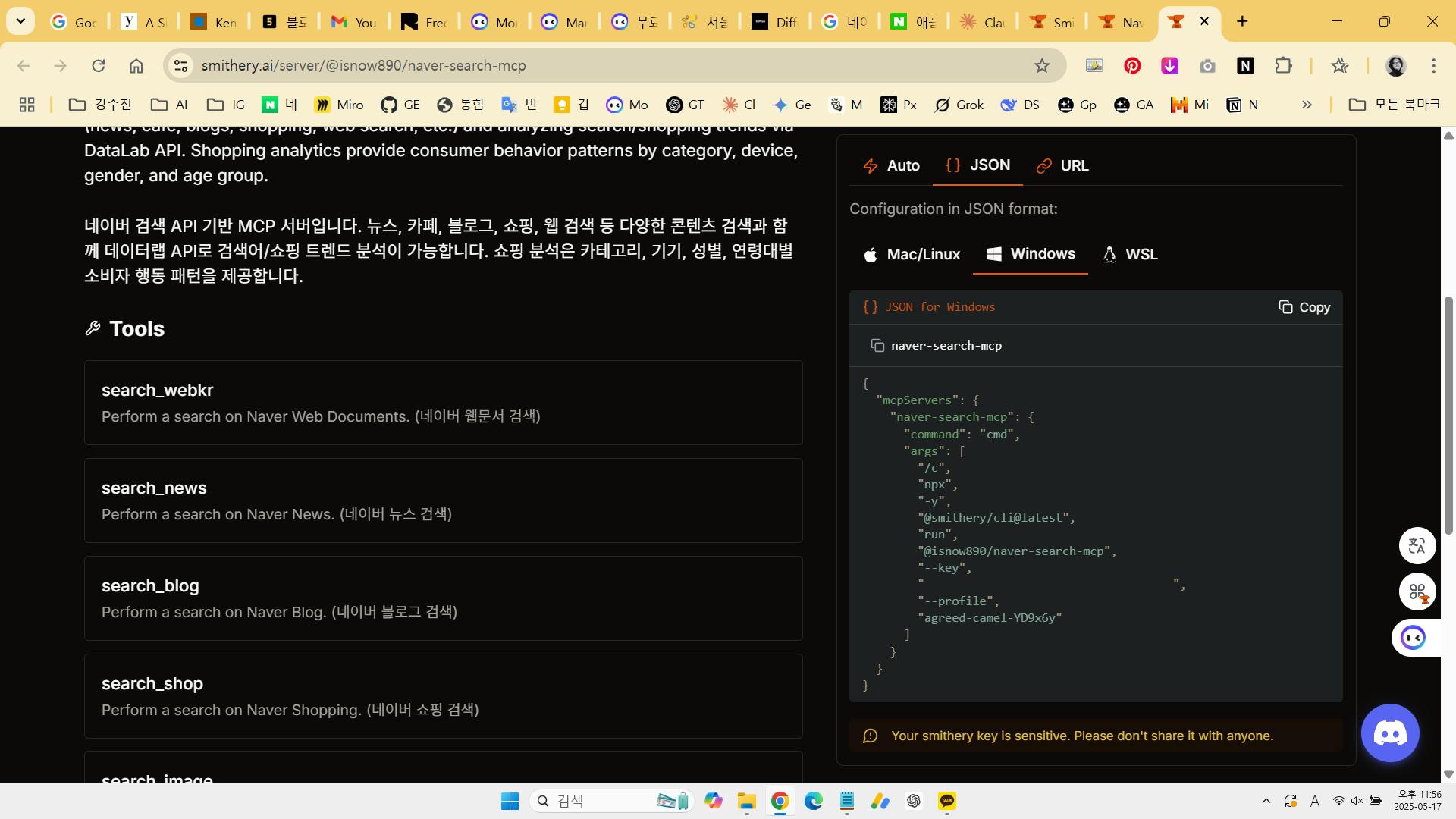This screenshot has width=1456, height=819.
Task: Bookmark this page with star icon
Action: point(1042,66)
